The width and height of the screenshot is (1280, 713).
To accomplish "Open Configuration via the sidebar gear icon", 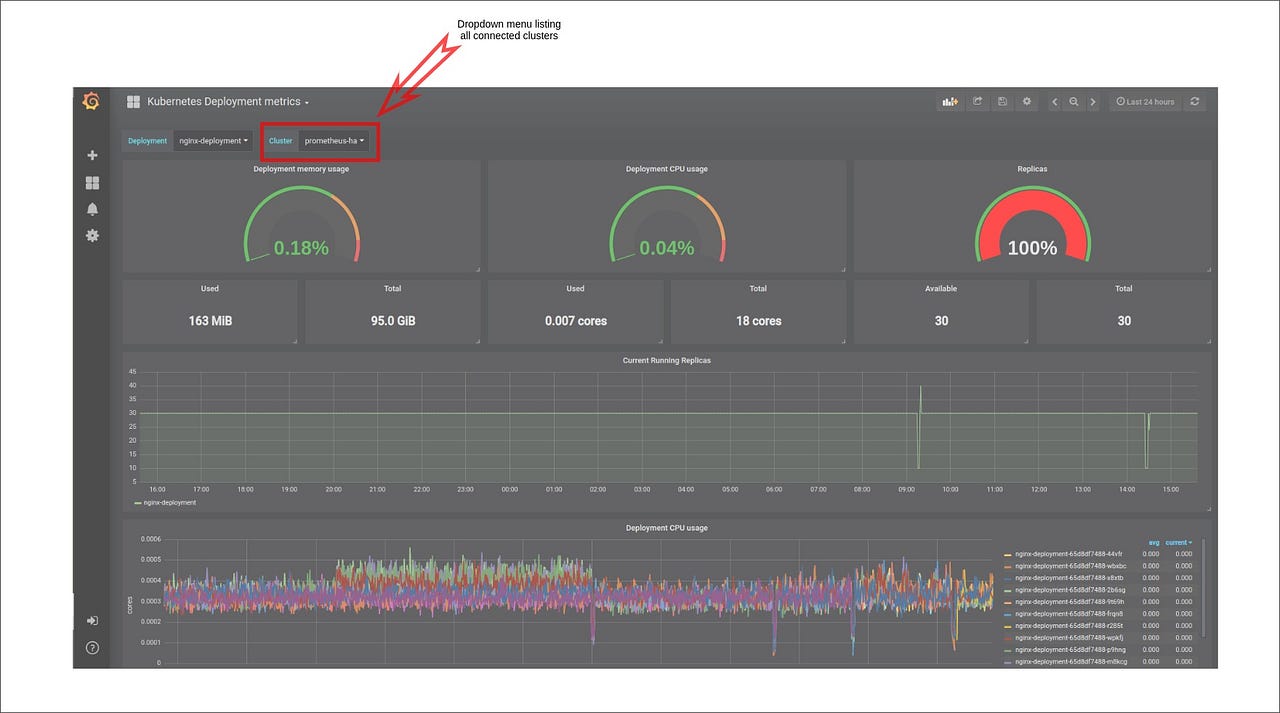I will 91,235.
